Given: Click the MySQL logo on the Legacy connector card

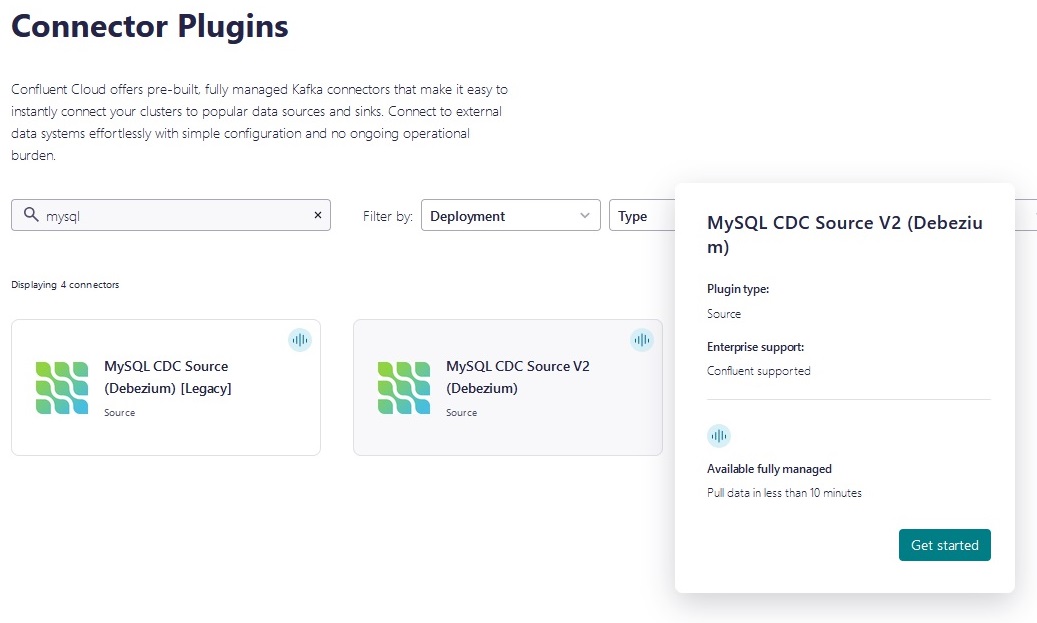Looking at the screenshot, I should pos(62,388).
